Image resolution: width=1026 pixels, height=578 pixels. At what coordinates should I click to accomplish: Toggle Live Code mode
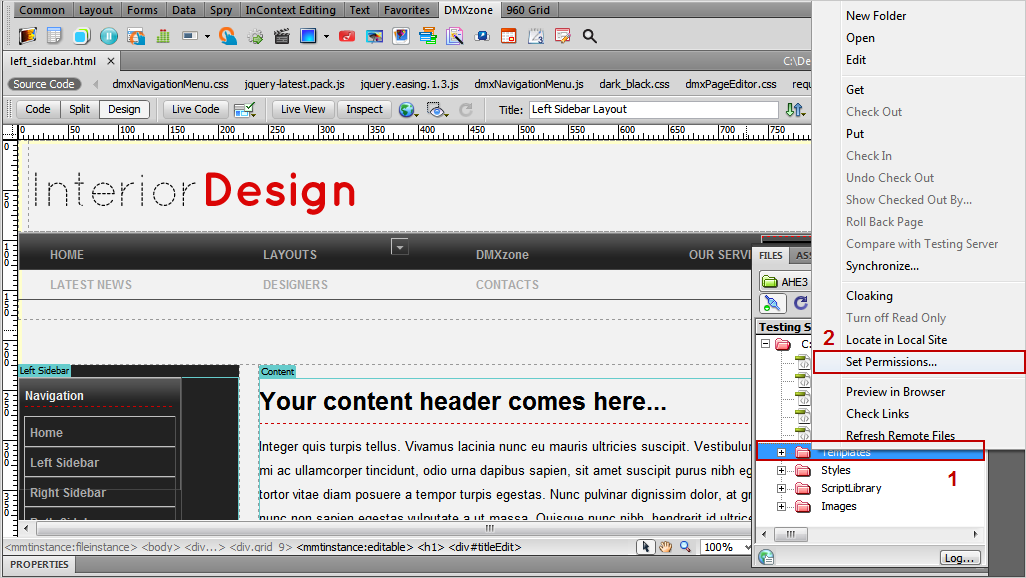(x=196, y=109)
